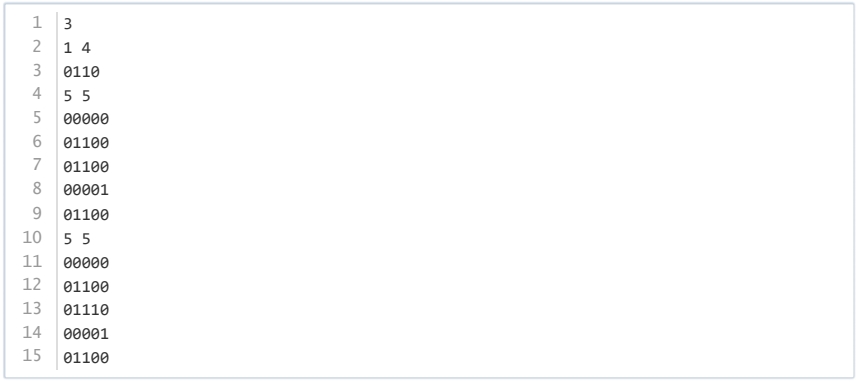Place cursor in '00000' text on line 5

click(86, 119)
